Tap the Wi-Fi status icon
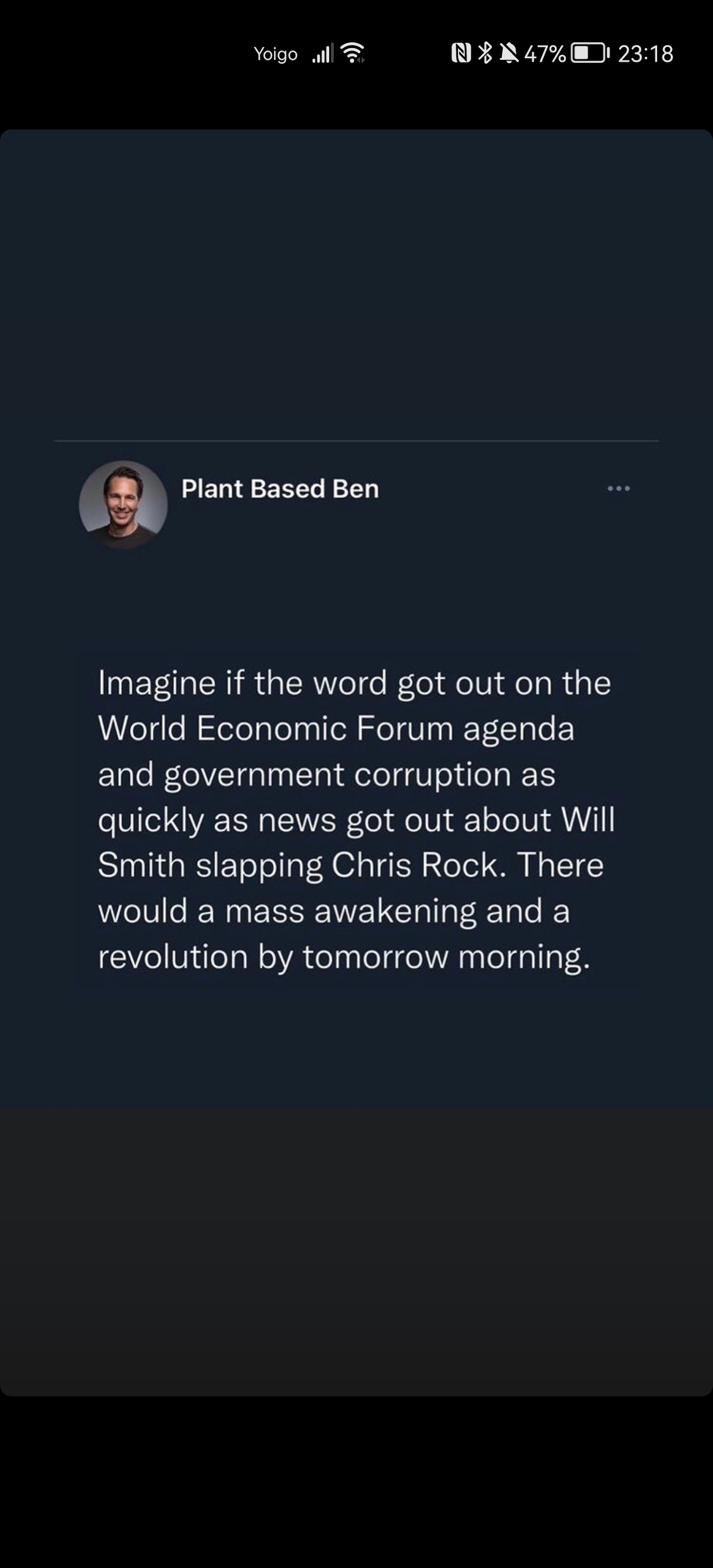Image resolution: width=713 pixels, height=1568 pixels. point(352,53)
